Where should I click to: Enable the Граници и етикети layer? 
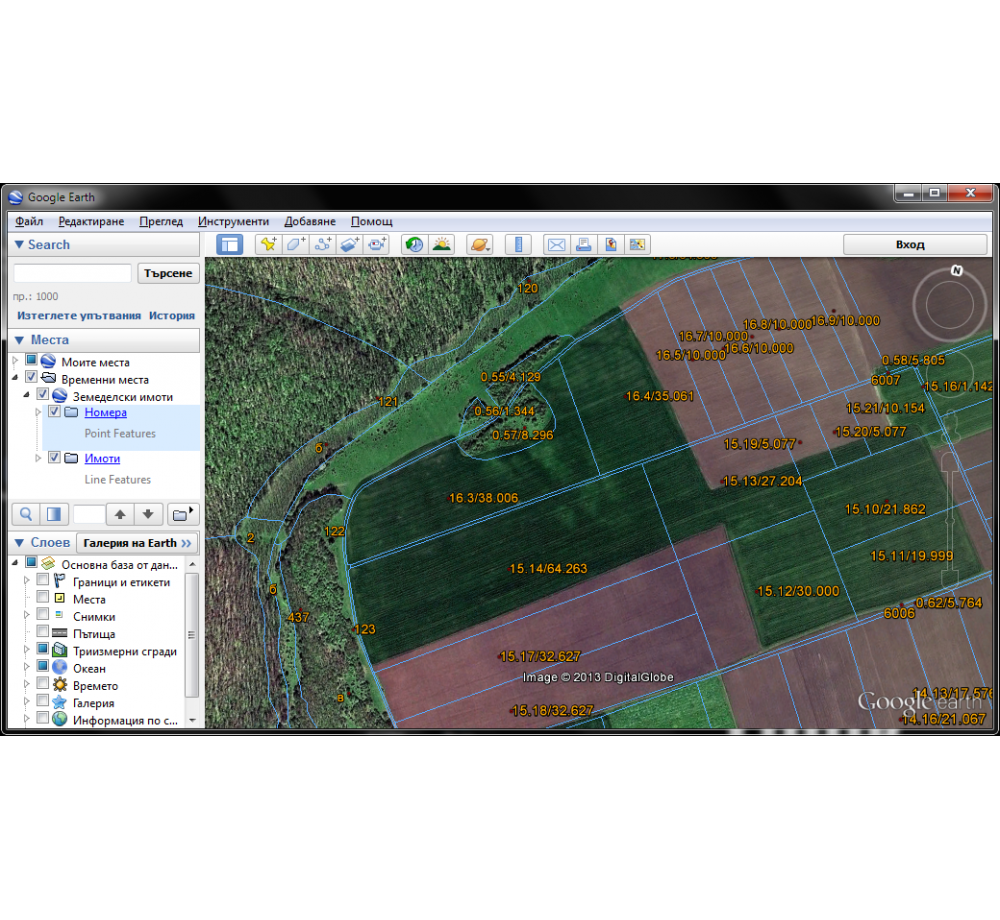click(x=43, y=580)
